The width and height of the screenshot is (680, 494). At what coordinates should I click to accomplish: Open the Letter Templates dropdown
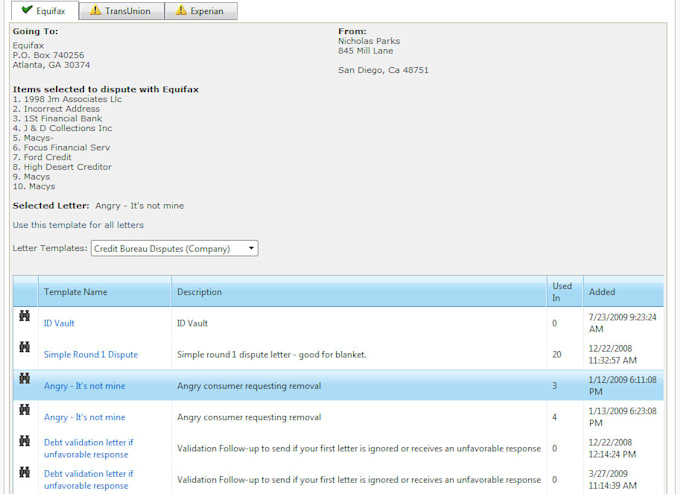(174, 249)
